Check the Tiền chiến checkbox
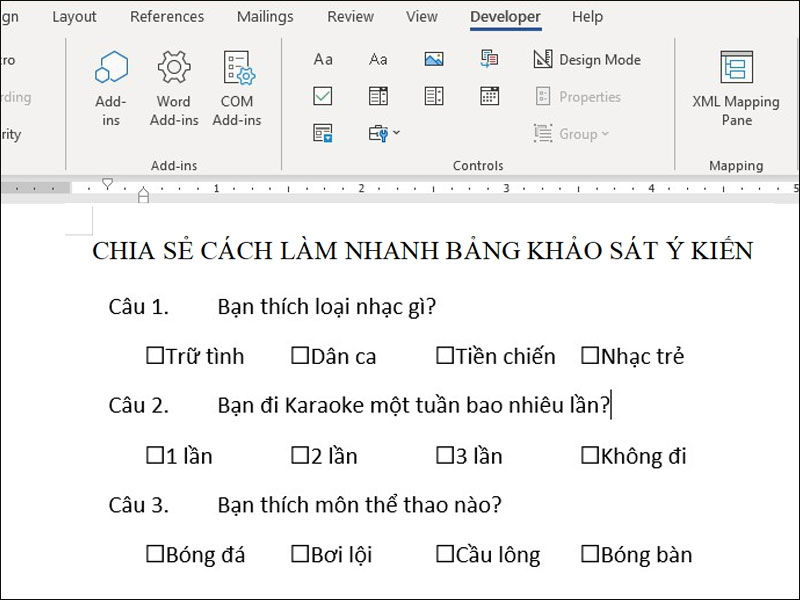 click(x=445, y=355)
